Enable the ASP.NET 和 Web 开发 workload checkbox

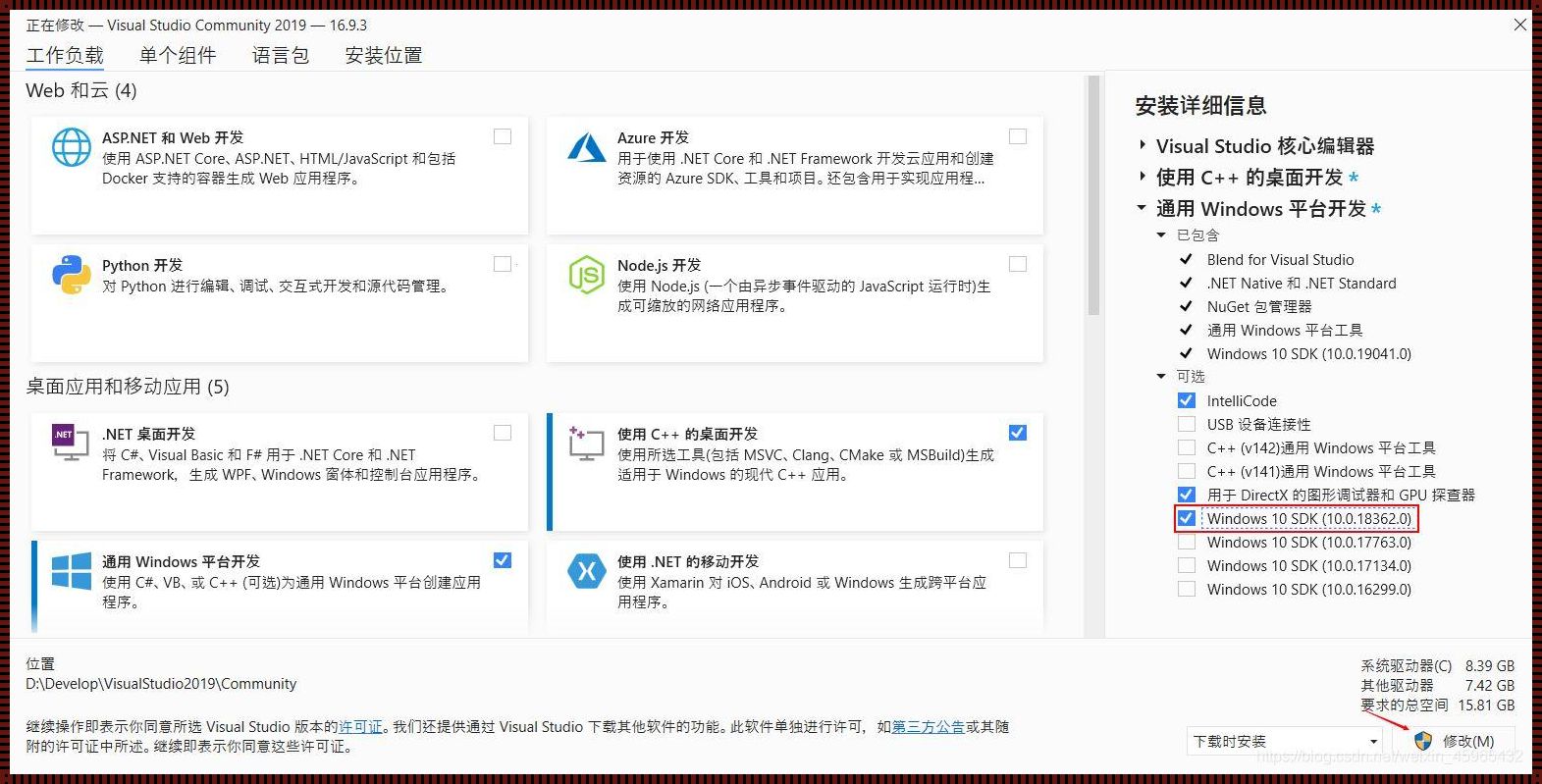tap(503, 136)
